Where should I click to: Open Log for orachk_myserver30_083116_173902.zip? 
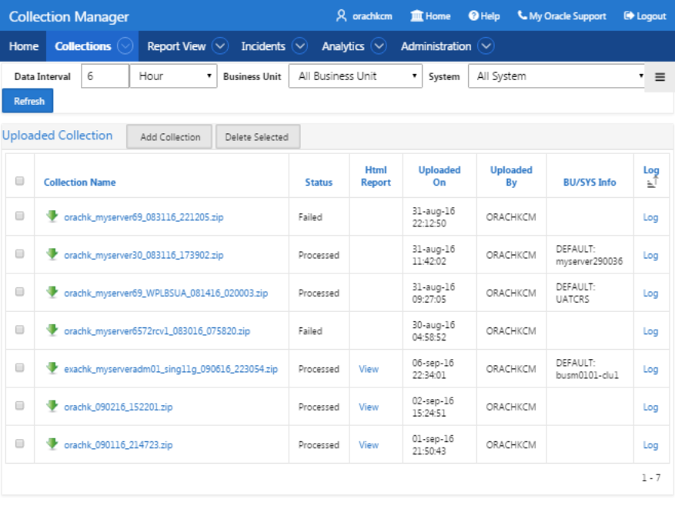coord(650,255)
